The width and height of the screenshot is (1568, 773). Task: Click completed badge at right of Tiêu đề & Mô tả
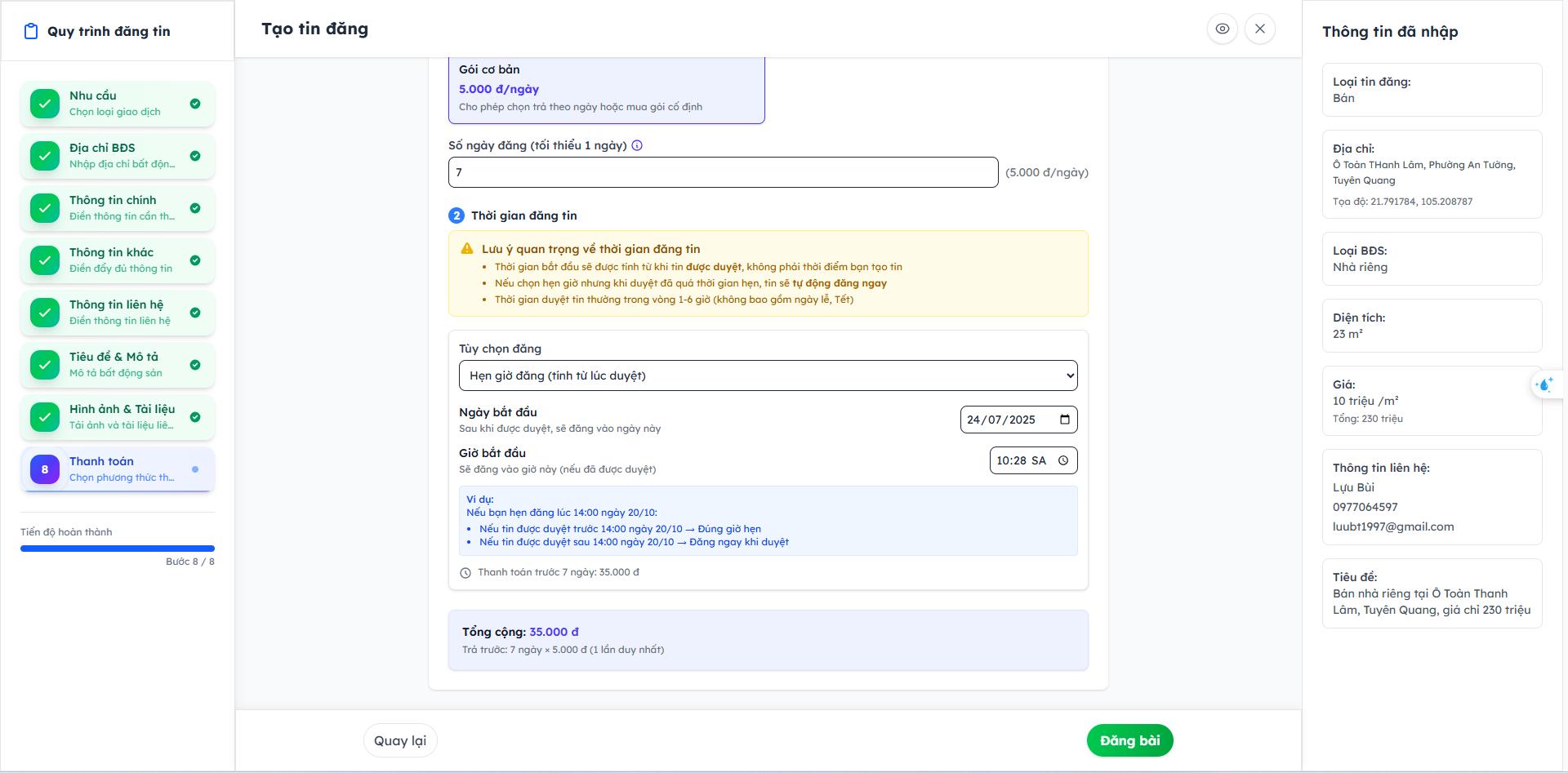[195, 365]
